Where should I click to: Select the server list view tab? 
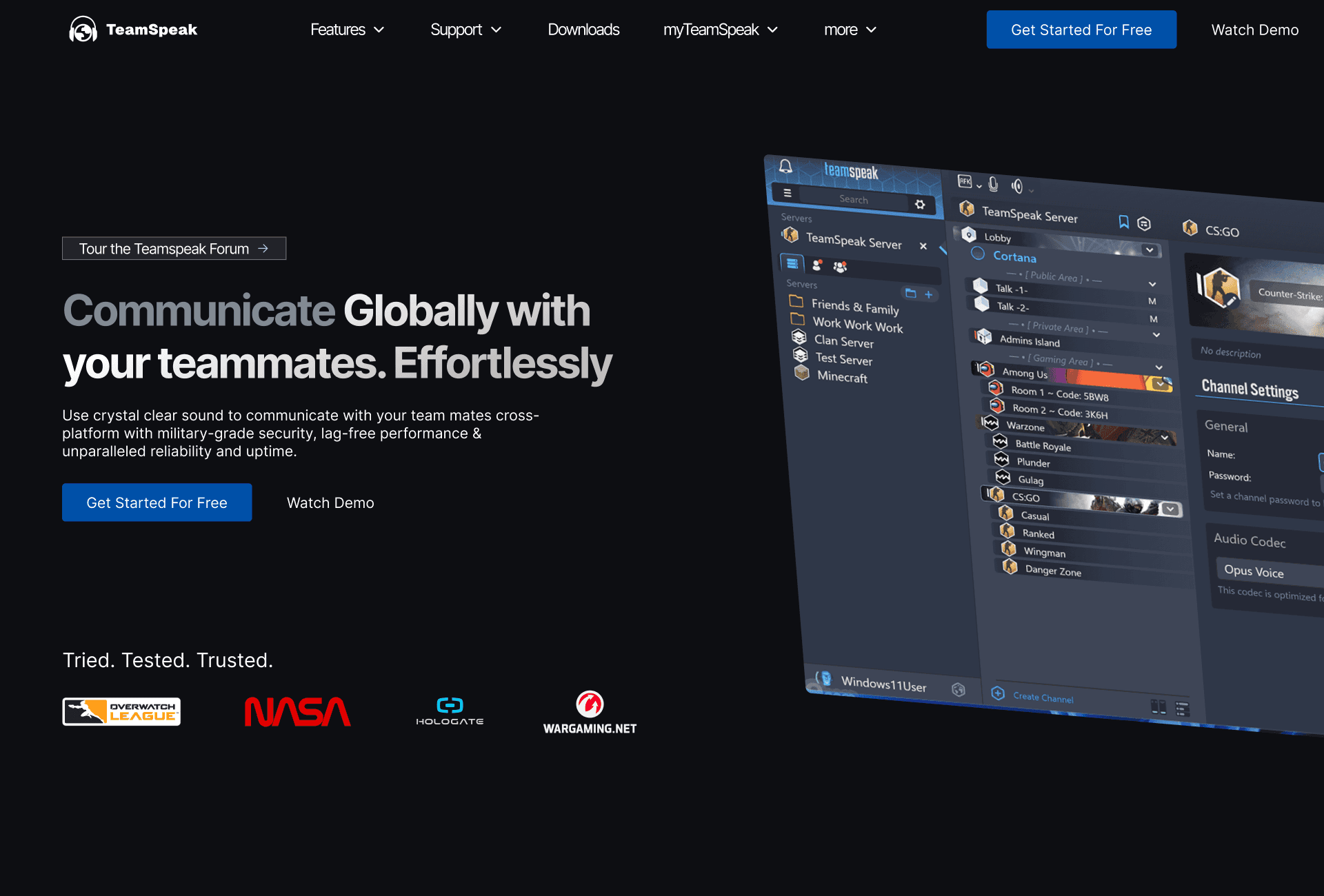pyautogui.click(x=792, y=263)
